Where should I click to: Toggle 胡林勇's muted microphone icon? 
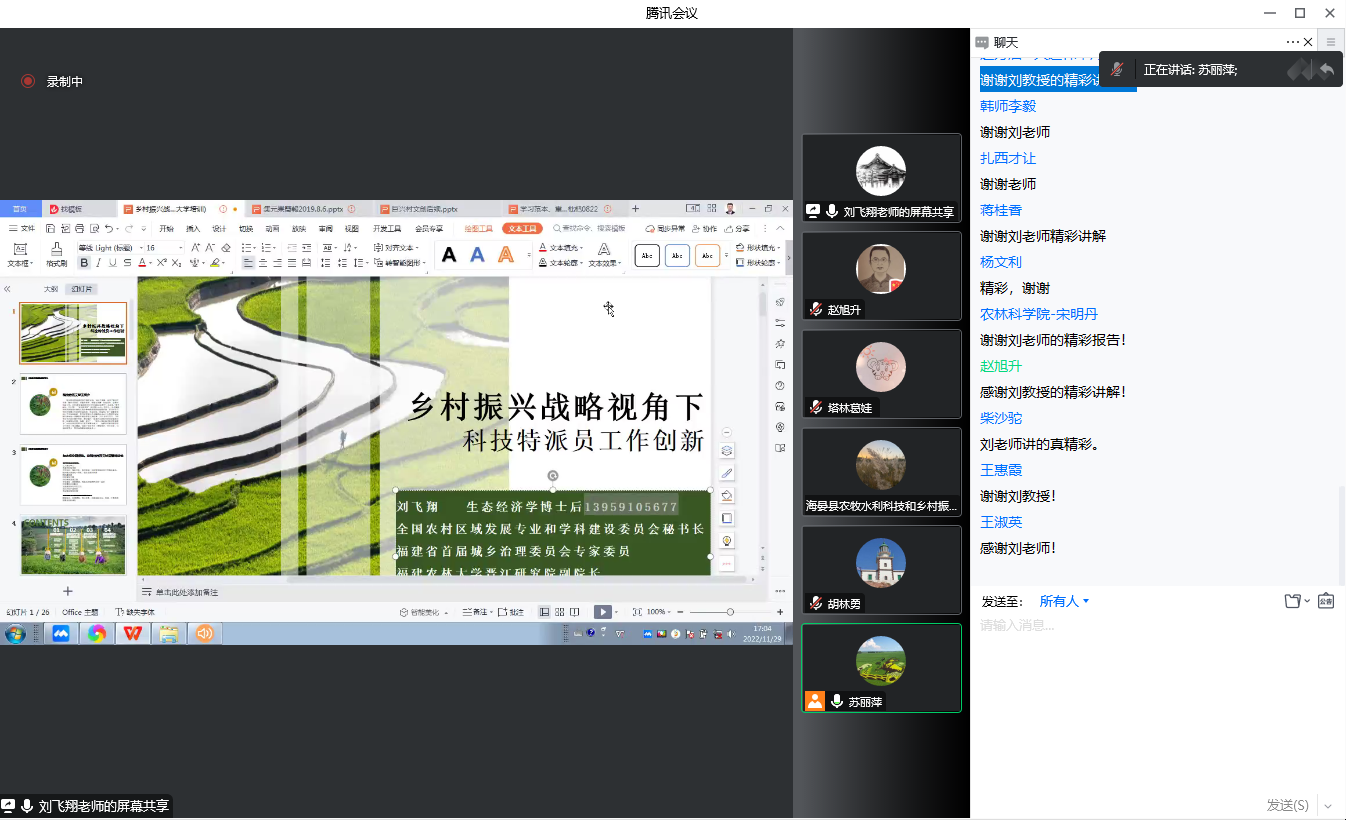pyautogui.click(x=817, y=604)
